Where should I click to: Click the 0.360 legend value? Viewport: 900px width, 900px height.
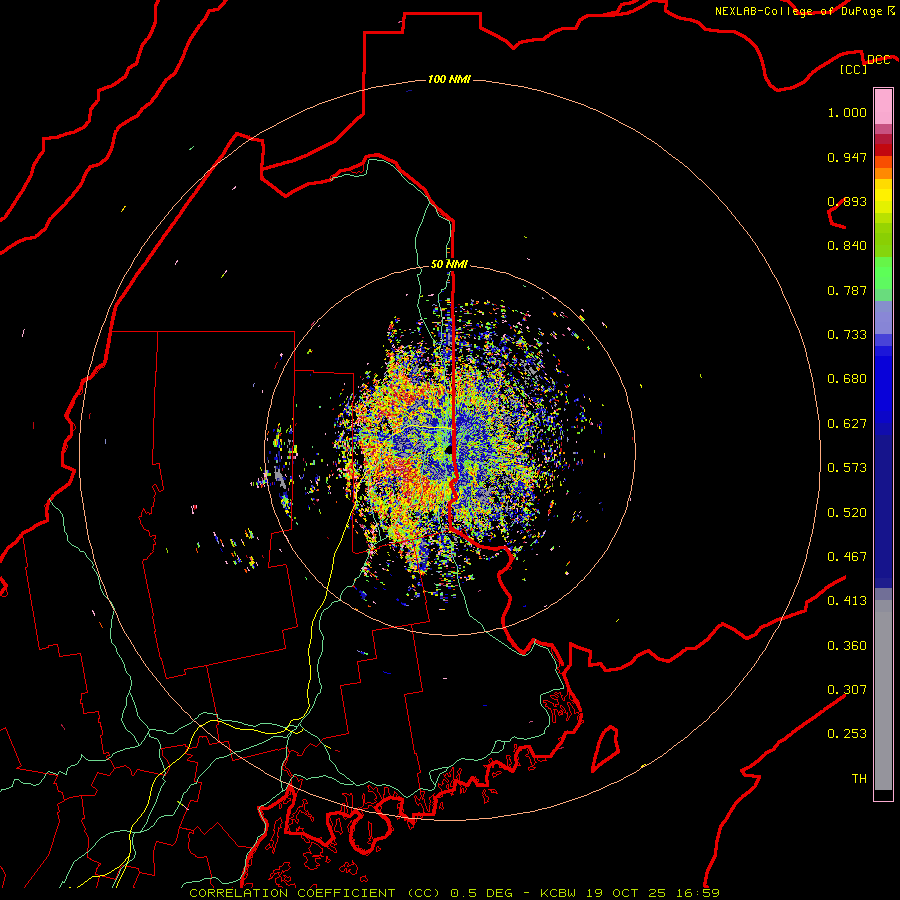point(847,646)
